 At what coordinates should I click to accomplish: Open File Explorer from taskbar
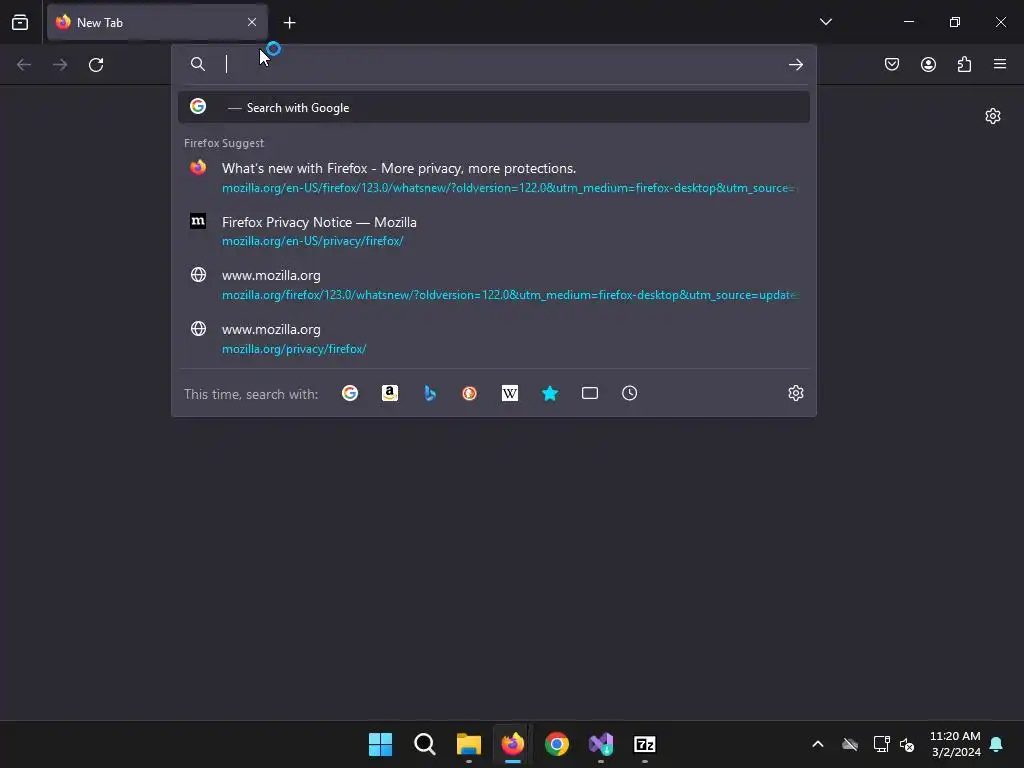click(469, 744)
